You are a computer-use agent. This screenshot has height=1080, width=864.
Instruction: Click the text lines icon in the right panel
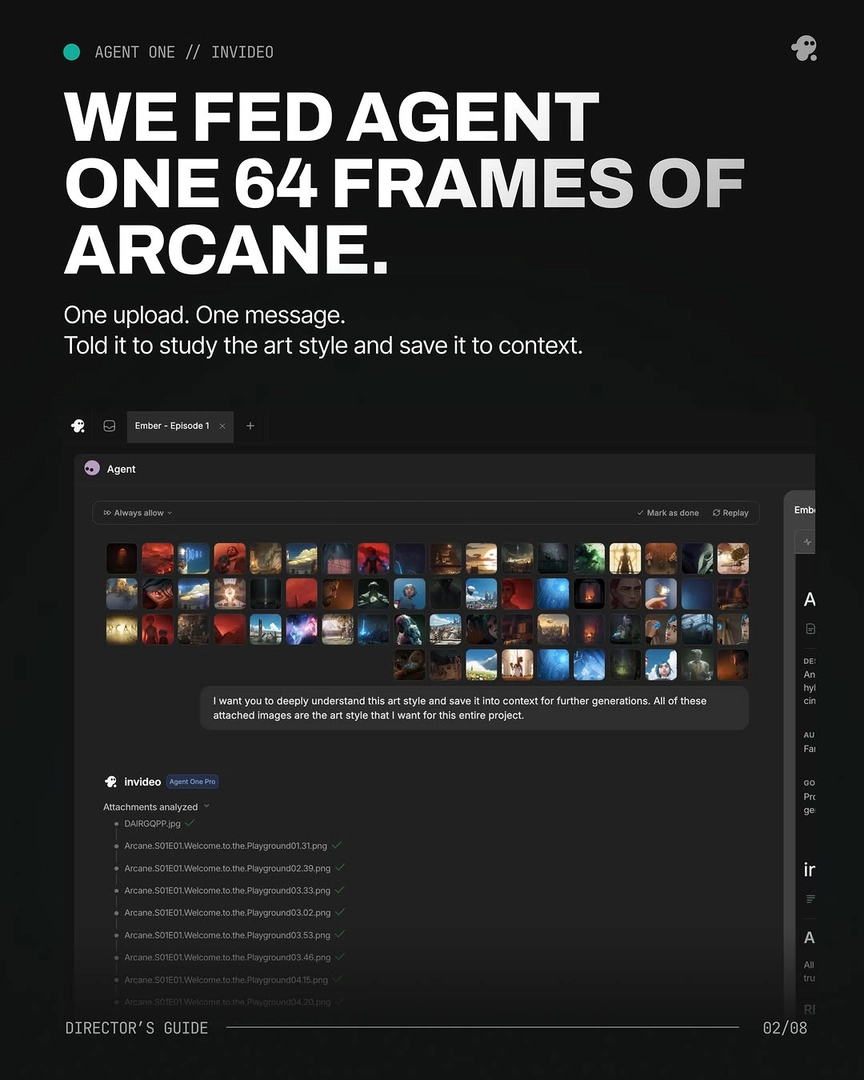pos(810,899)
